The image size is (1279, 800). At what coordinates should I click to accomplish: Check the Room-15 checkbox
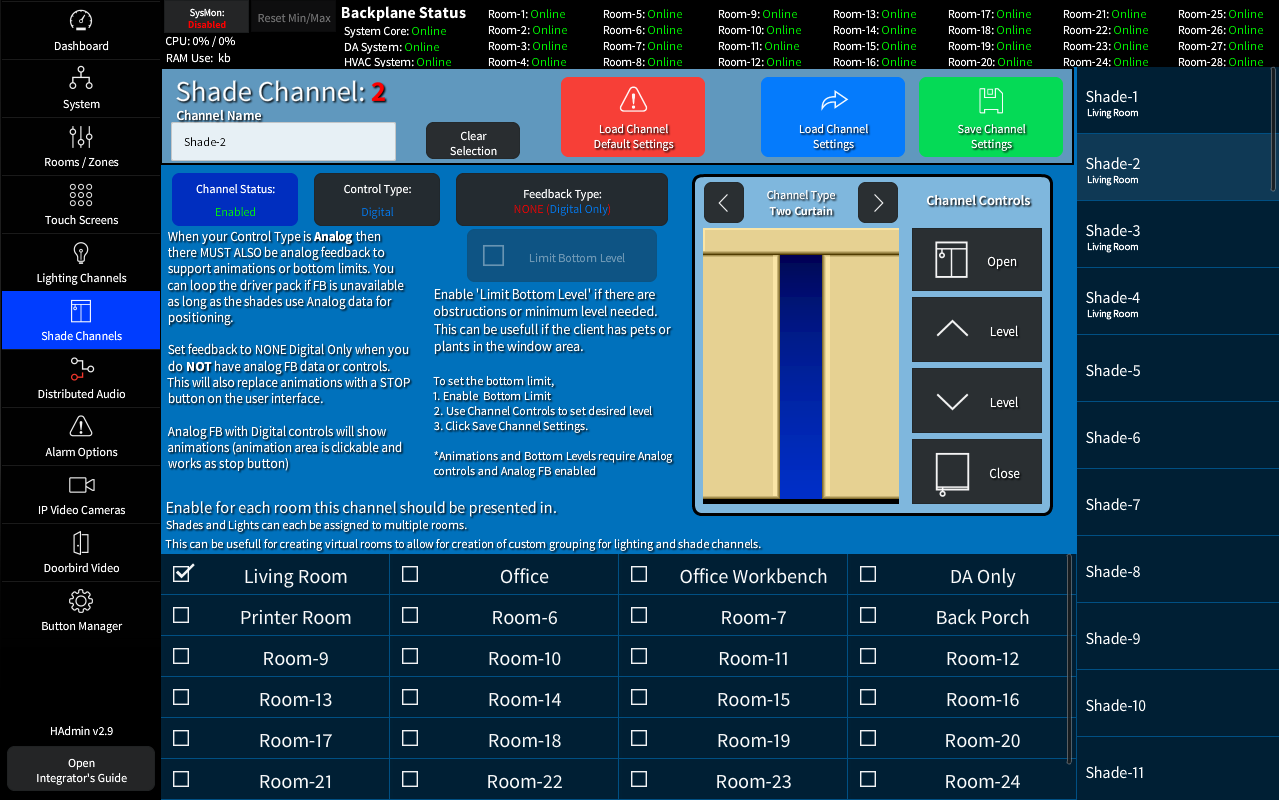(639, 697)
